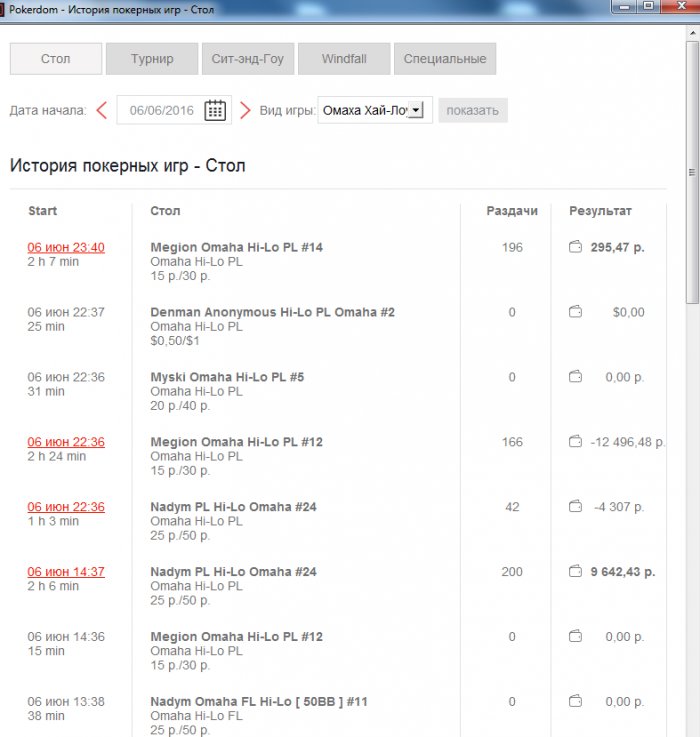Click the hands count 42
Screen dimensions: 700x737
(x=512, y=507)
